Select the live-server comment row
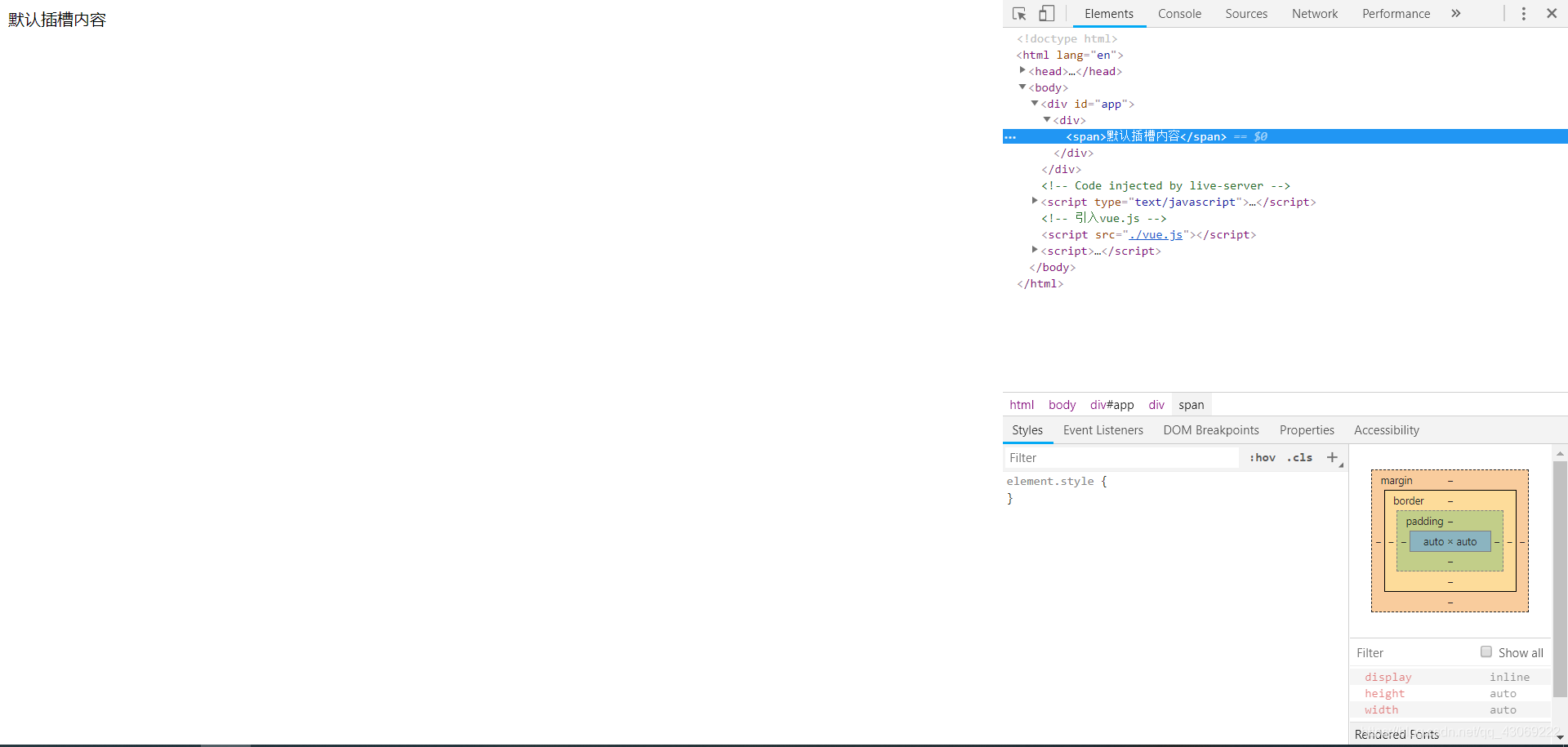The image size is (1568, 747). coord(1165,185)
